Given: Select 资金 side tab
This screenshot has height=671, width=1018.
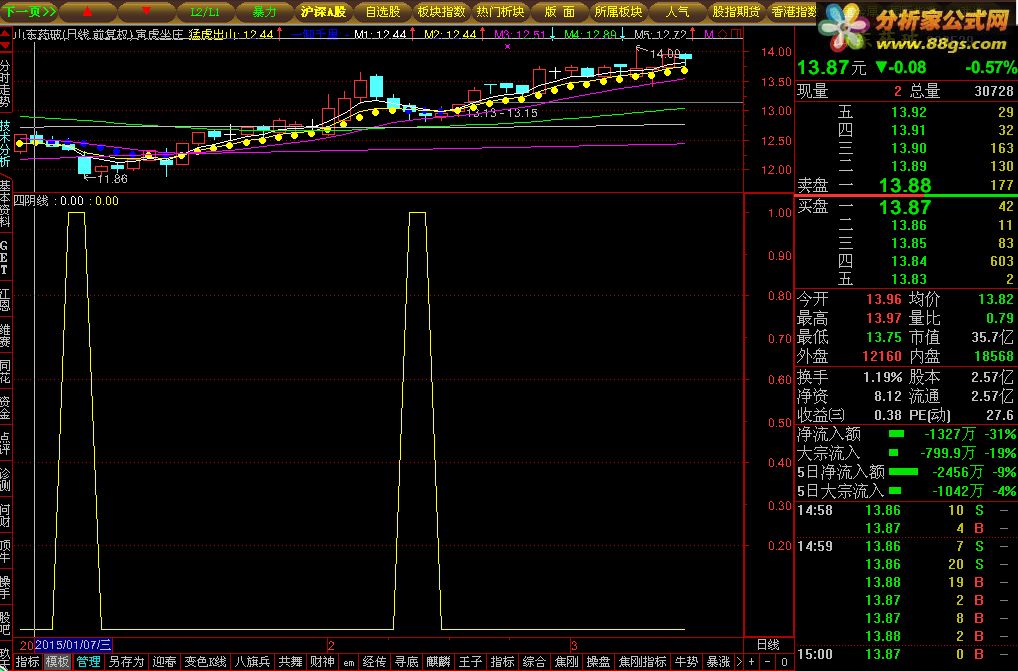Looking at the screenshot, I should tap(5, 407).
